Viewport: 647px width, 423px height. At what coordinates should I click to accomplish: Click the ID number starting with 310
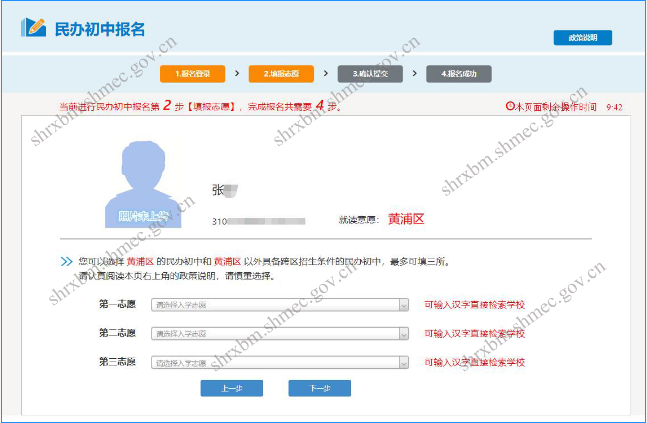tap(259, 221)
